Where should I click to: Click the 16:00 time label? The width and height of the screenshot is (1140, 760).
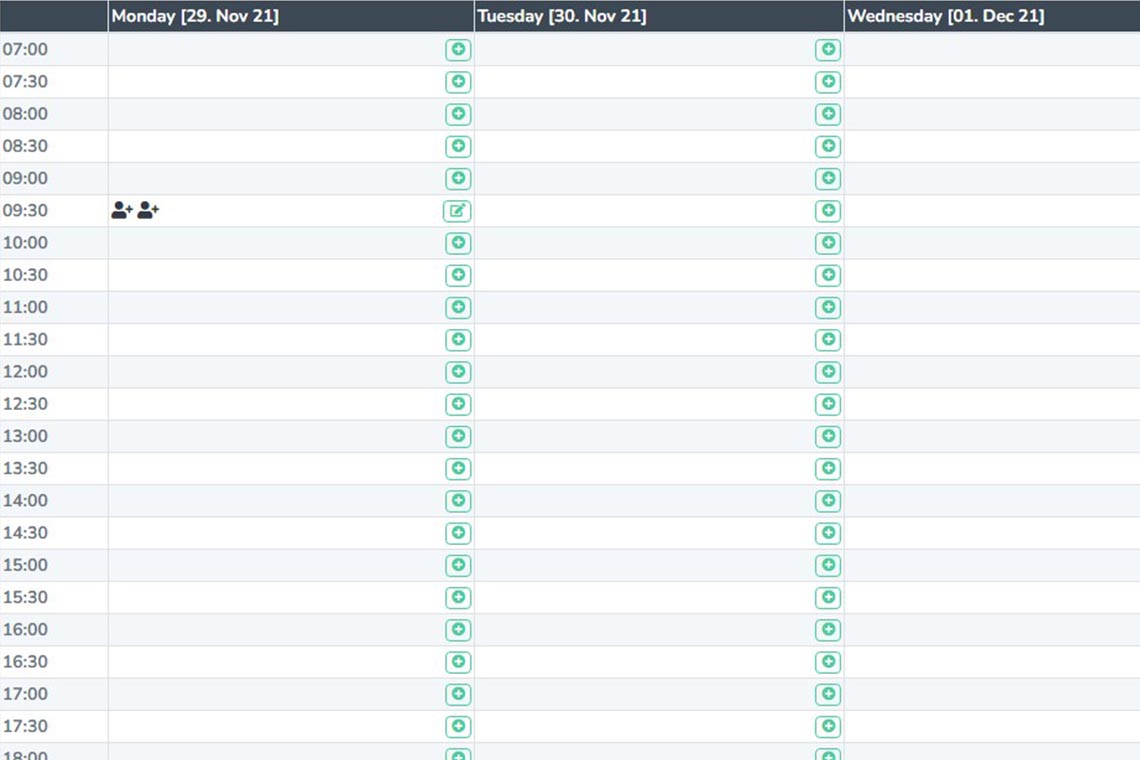pos(25,630)
